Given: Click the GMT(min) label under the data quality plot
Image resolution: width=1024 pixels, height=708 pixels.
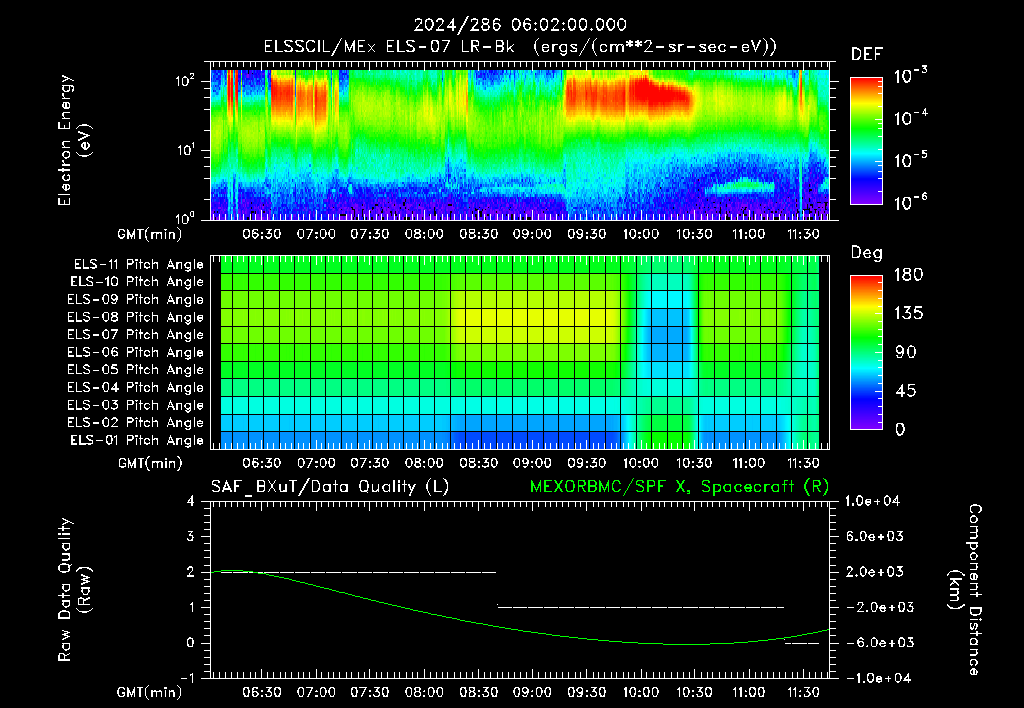Looking at the screenshot, I should [150, 692].
